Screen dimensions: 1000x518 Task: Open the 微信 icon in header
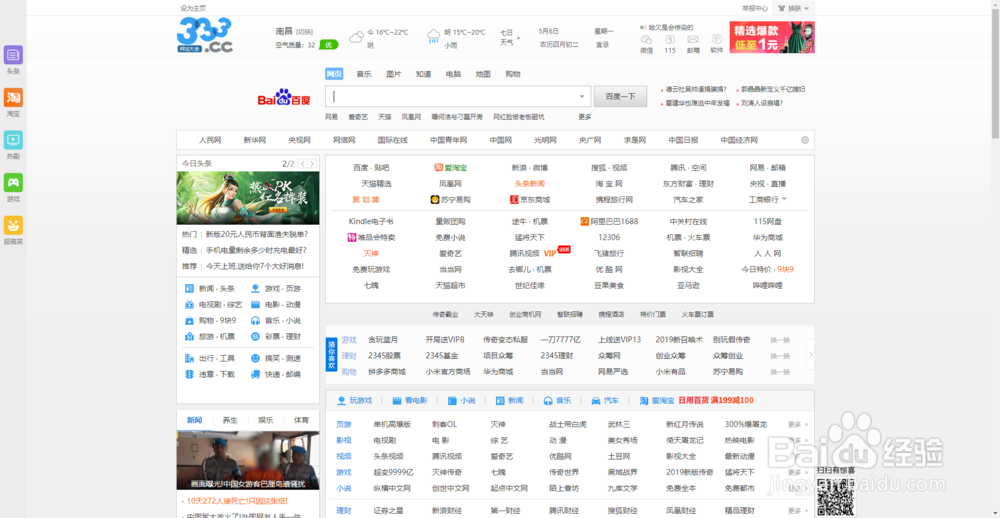[x=647, y=40]
